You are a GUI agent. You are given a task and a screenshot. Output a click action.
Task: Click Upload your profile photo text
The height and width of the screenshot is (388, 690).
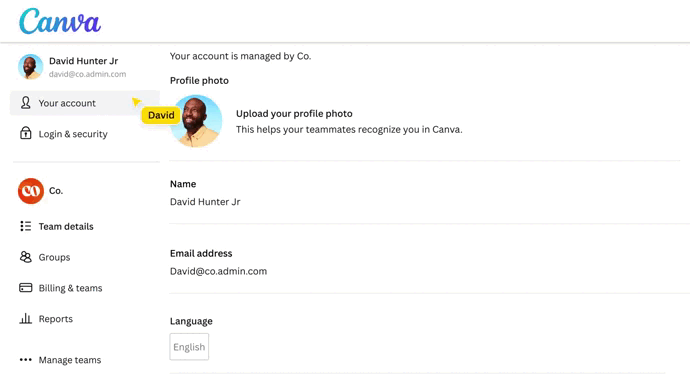click(x=294, y=113)
